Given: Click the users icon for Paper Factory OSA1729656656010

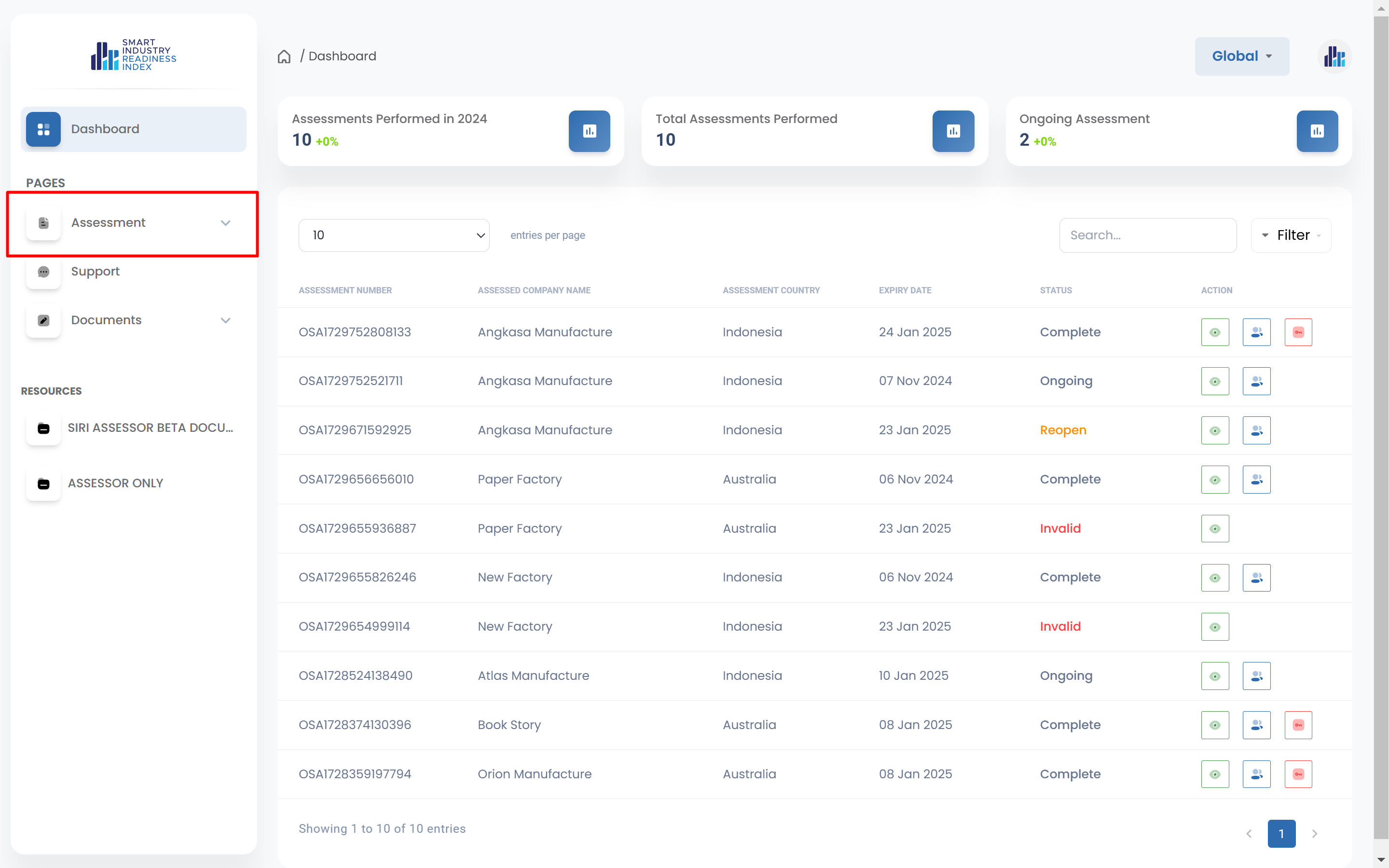Looking at the screenshot, I should pyautogui.click(x=1256, y=479).
